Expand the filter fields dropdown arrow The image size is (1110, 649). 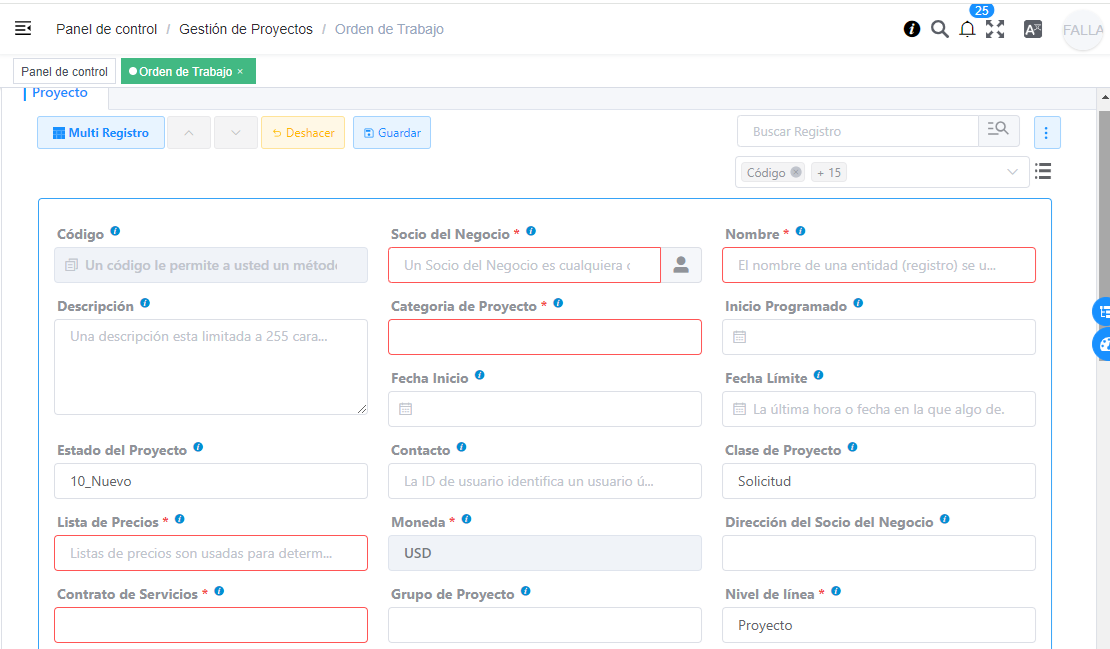click(x=1013, y=171)
